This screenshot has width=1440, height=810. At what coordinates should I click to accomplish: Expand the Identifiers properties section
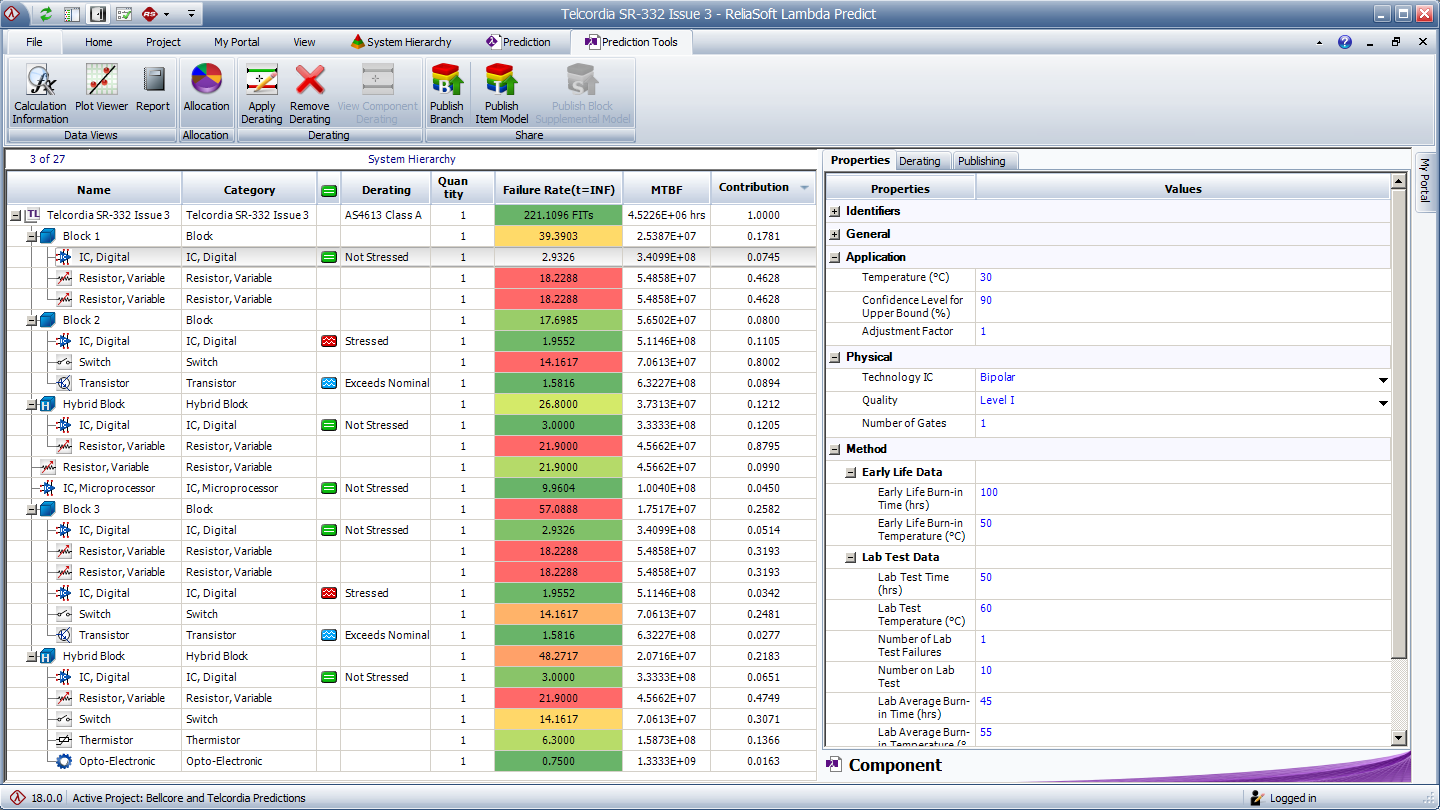pyautogui.click(x=835, y=212)
